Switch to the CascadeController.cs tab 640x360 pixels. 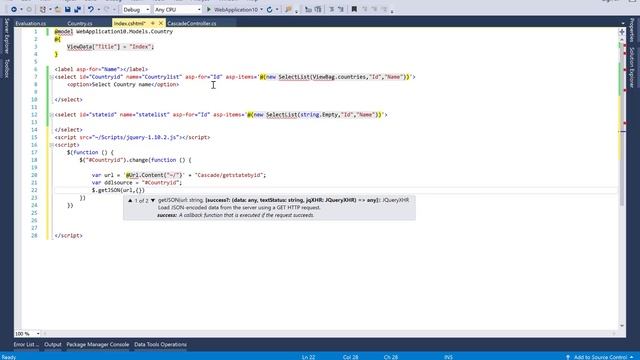coord(192,23)
